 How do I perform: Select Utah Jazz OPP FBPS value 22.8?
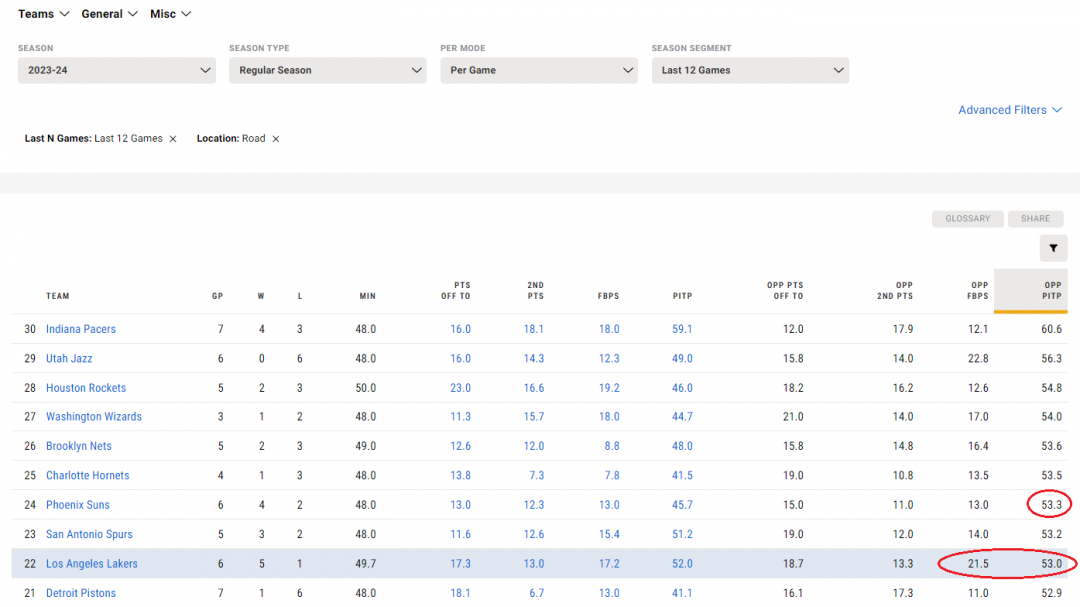[x=978, y=358]
